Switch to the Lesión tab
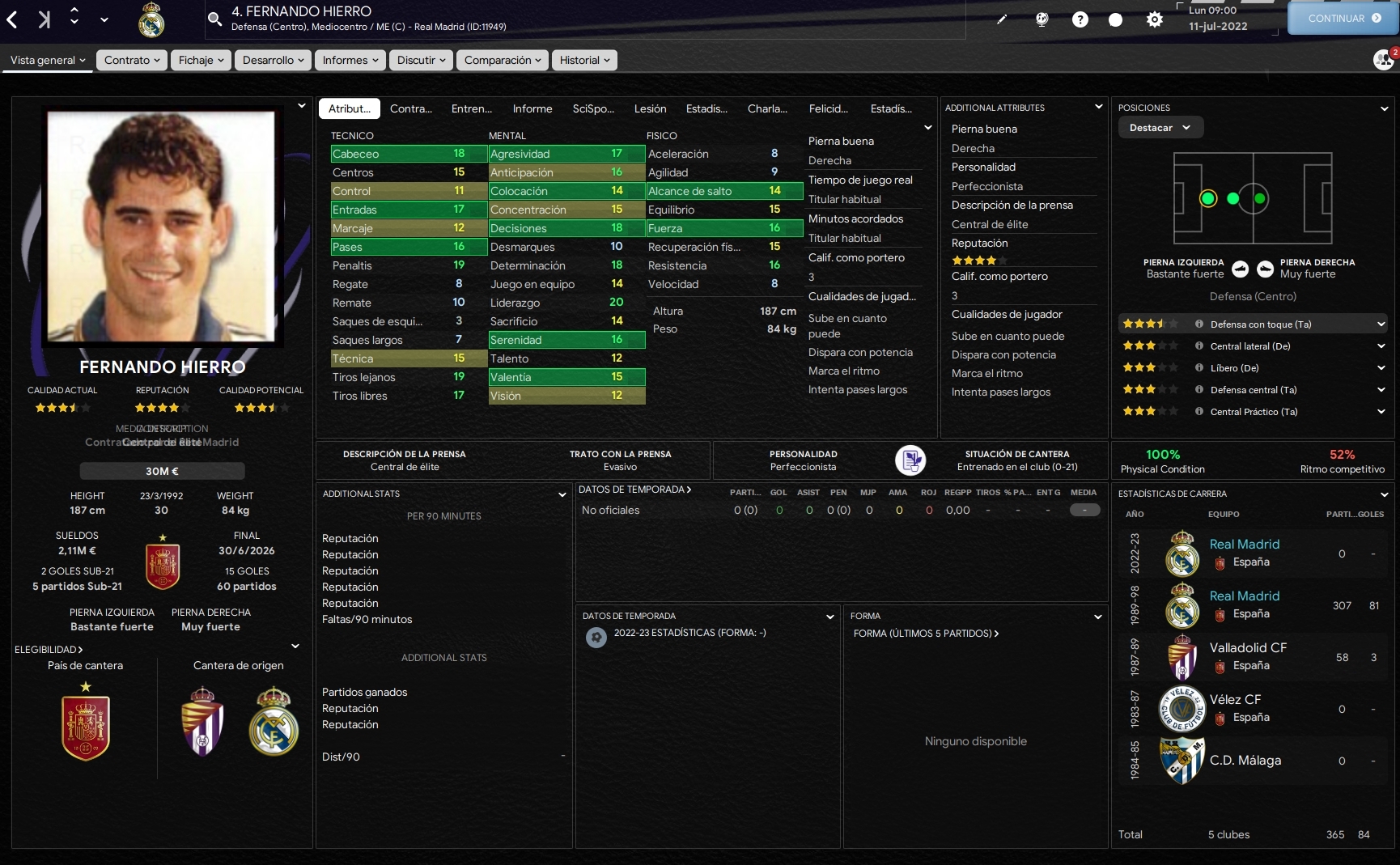Viewport: 1400px width, 865px height. [651, 108]
